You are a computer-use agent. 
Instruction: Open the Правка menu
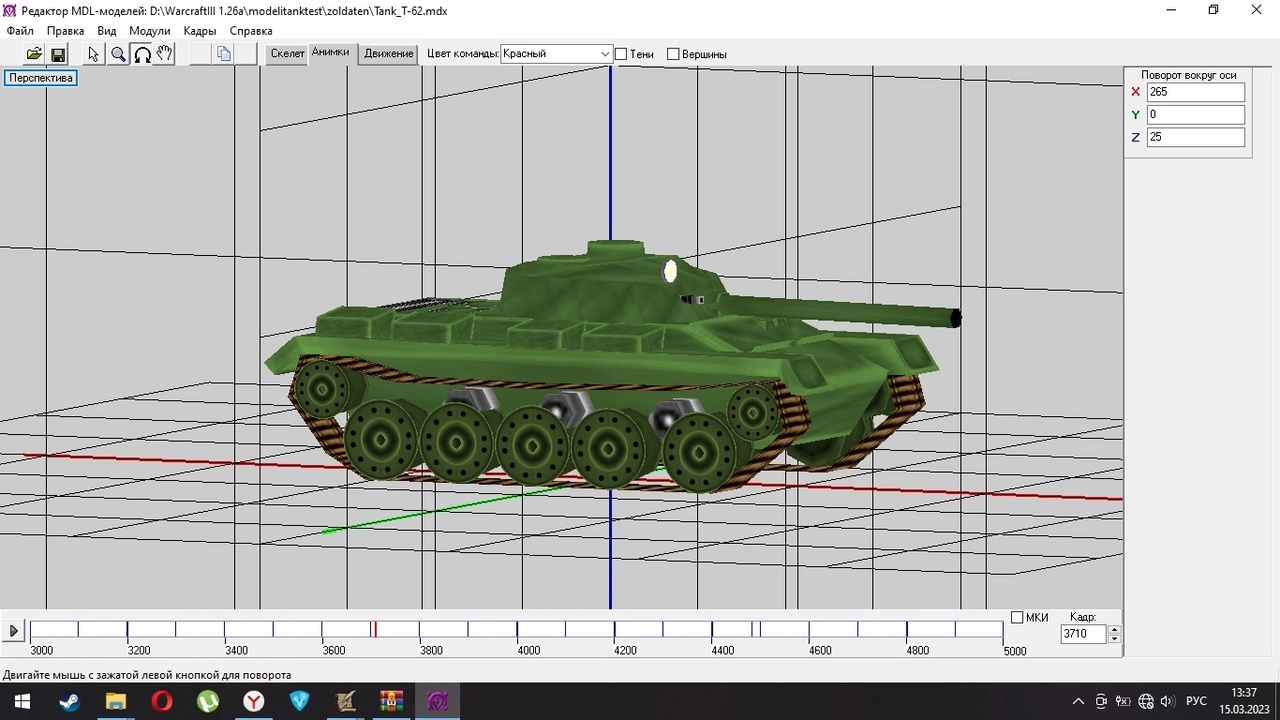click(65, 31)
